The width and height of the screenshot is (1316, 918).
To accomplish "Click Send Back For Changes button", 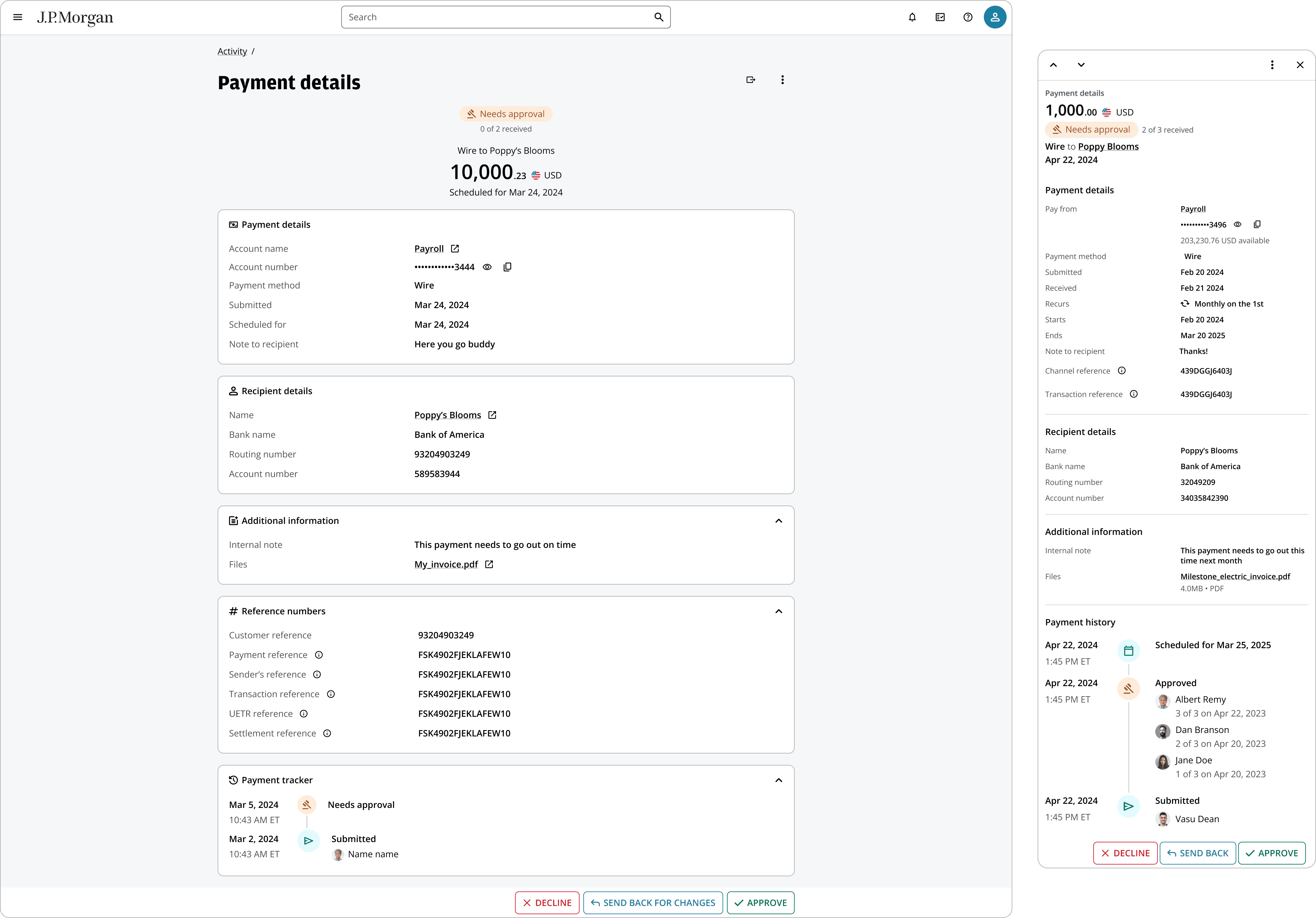I will (x=653, y=902).
